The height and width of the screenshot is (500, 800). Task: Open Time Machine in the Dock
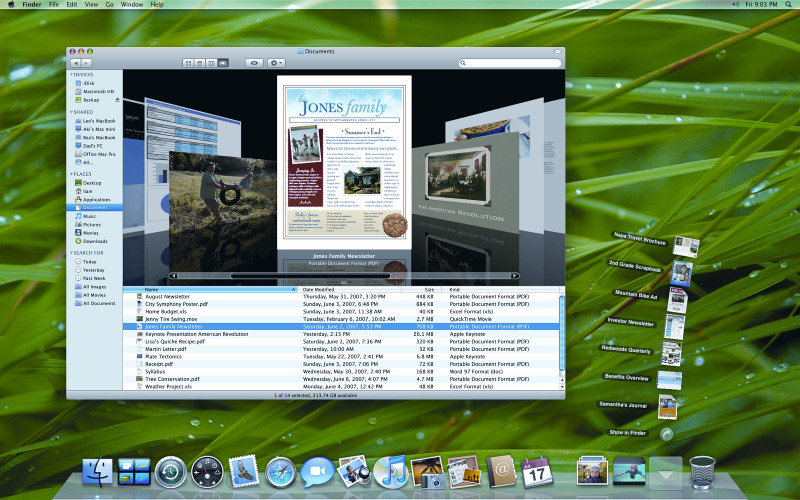[x=170, y=472]
